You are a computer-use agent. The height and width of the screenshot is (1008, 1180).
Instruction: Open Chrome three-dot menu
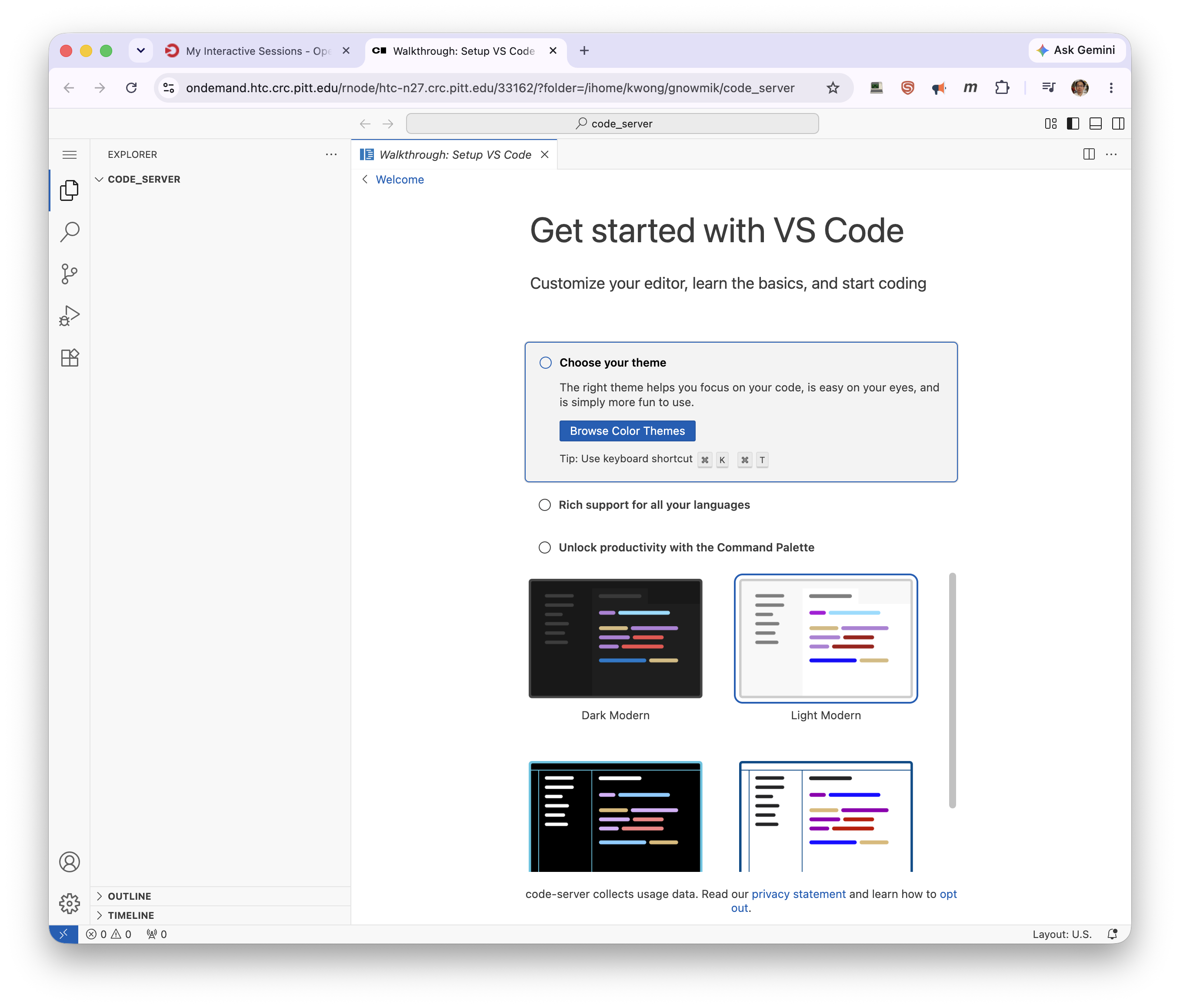pos(1111,88)
